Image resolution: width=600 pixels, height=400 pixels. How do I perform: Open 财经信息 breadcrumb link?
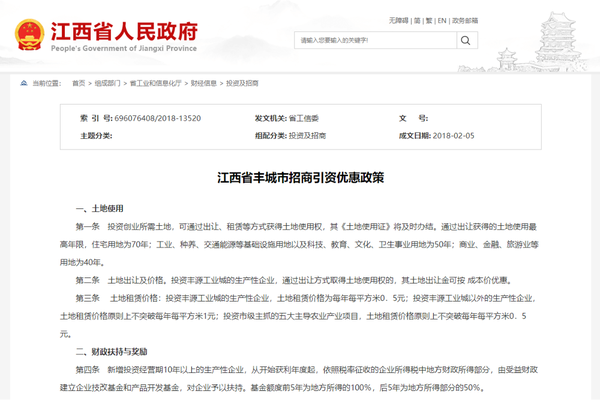click(x=204, y=83)
